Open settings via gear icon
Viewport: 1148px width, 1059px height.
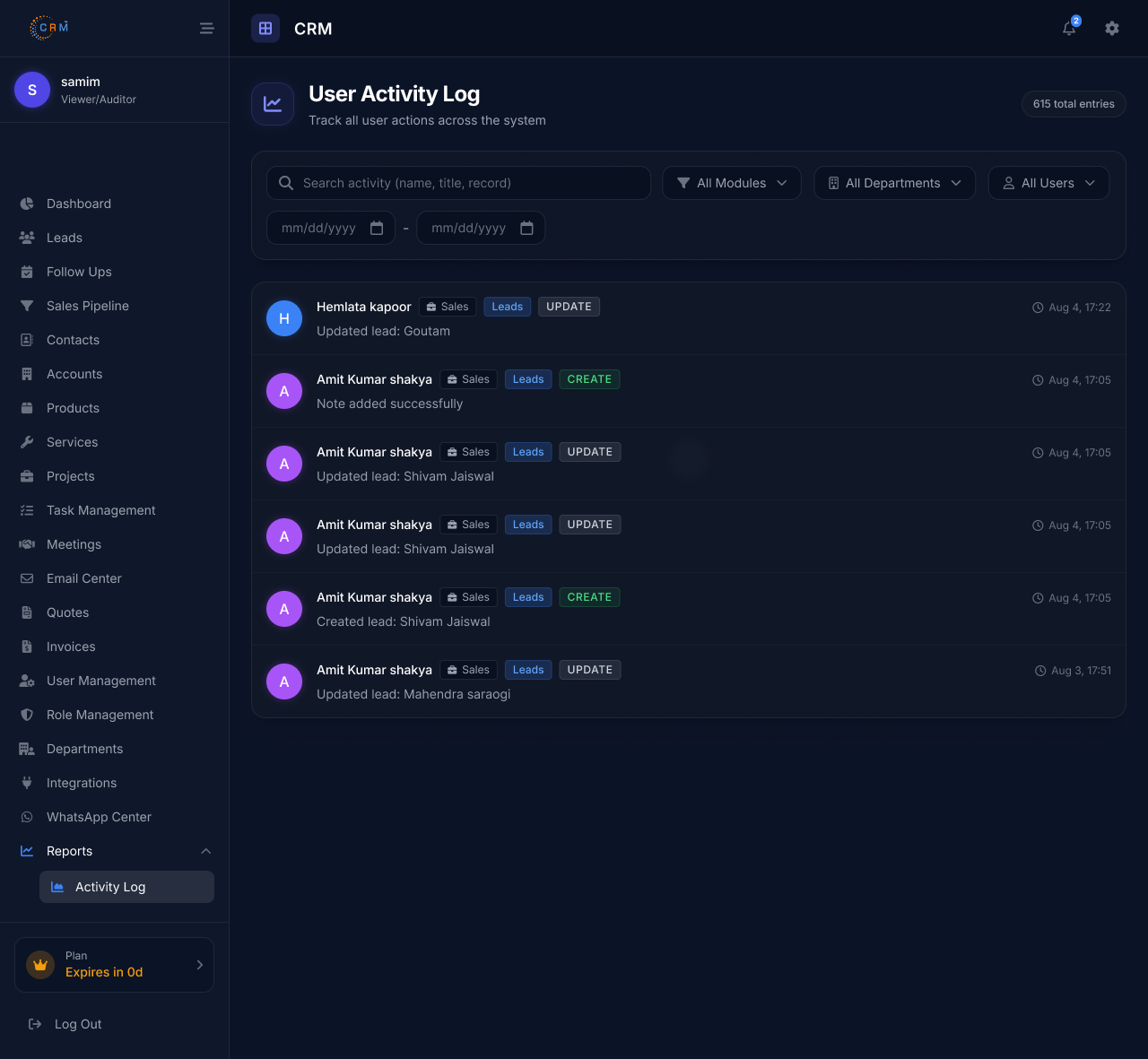click(x=1112, y=29)
